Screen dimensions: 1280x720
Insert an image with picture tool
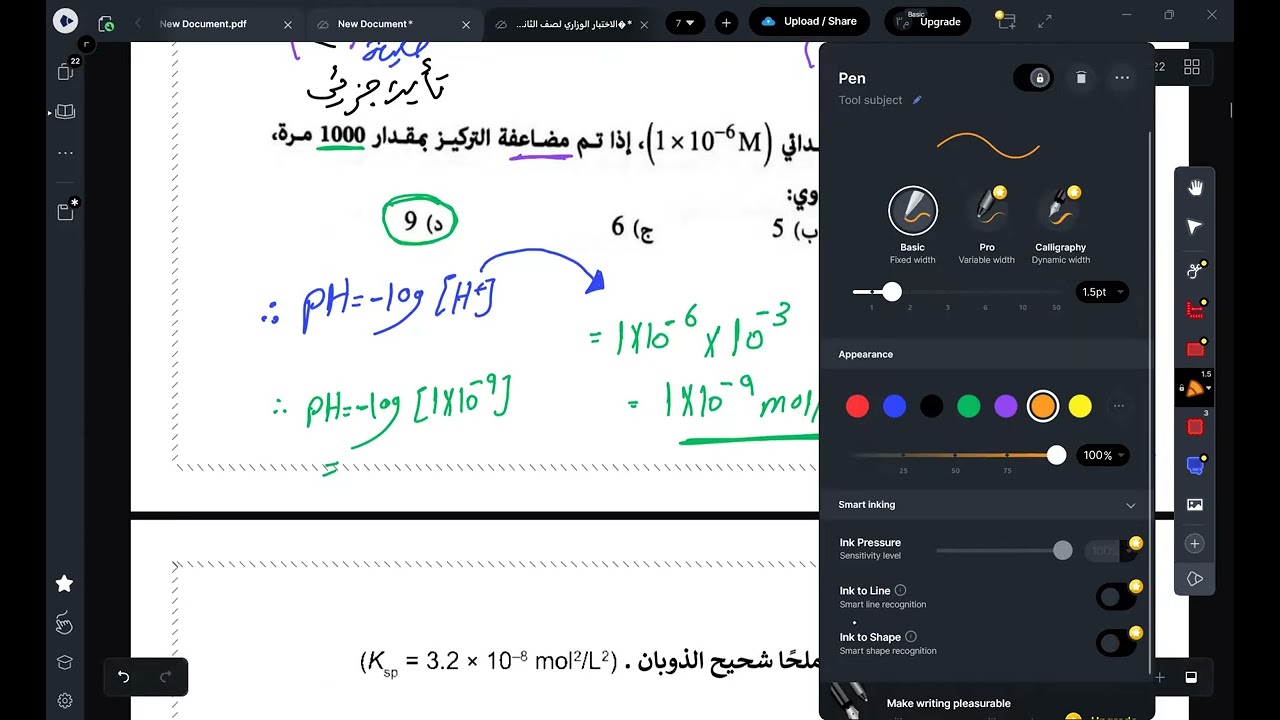pyautogui.click(x=1195, y=505)
